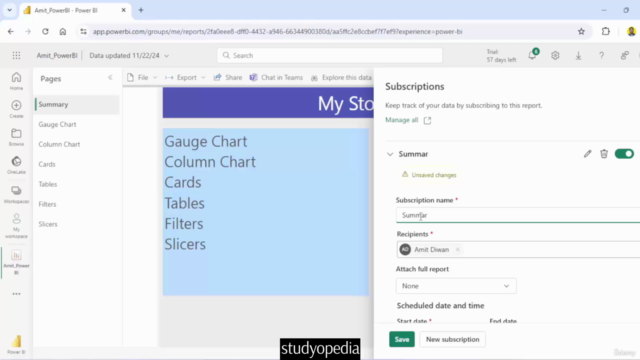The image size is (640, 360).
Task: Click the Unsaved changes warning
Action: click(429, 175)
